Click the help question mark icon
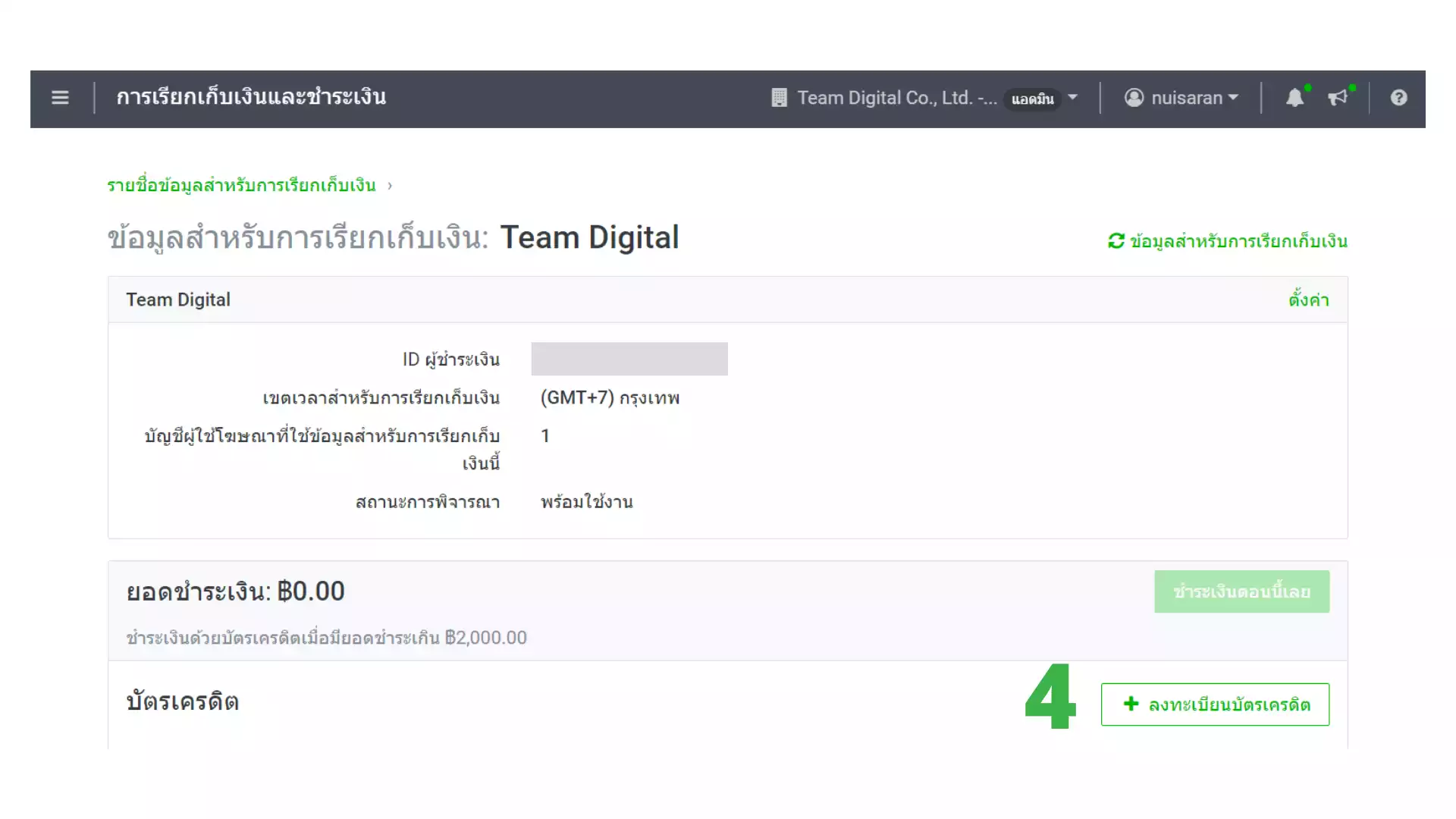Screen dimensions: 1456x819 point(1399,98)
